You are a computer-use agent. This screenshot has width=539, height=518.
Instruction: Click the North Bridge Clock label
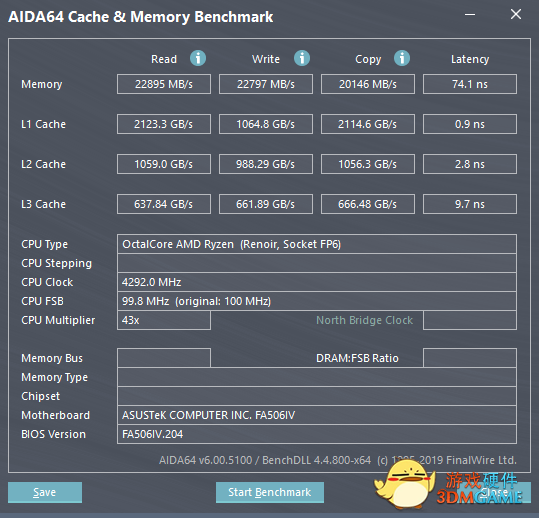point(364,320)
